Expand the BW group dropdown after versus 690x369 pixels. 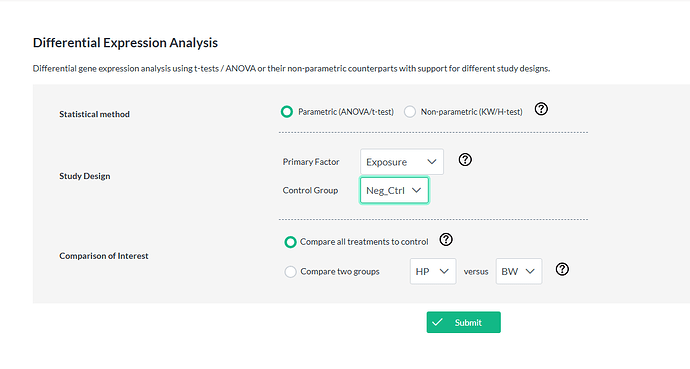(x=519, y=271)
